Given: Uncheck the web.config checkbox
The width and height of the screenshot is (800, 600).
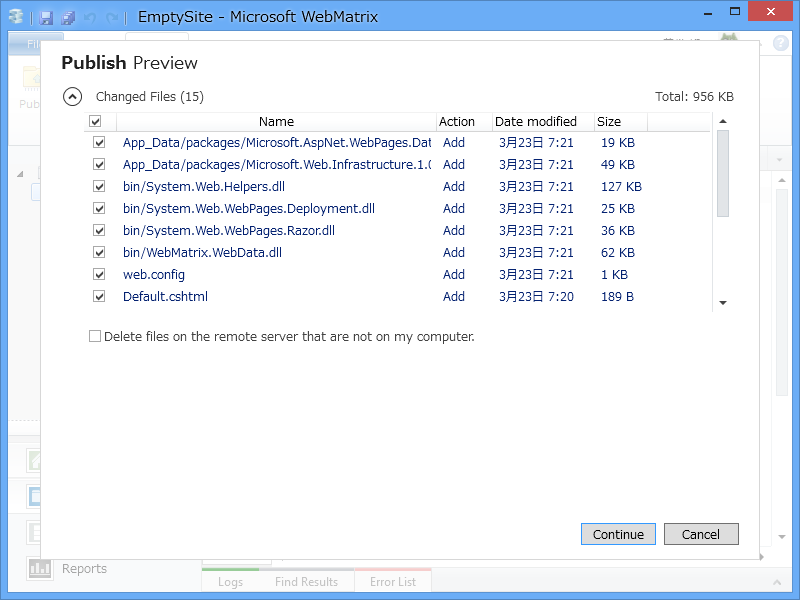Looking at the screenshot, I should (x=99, y=274).
